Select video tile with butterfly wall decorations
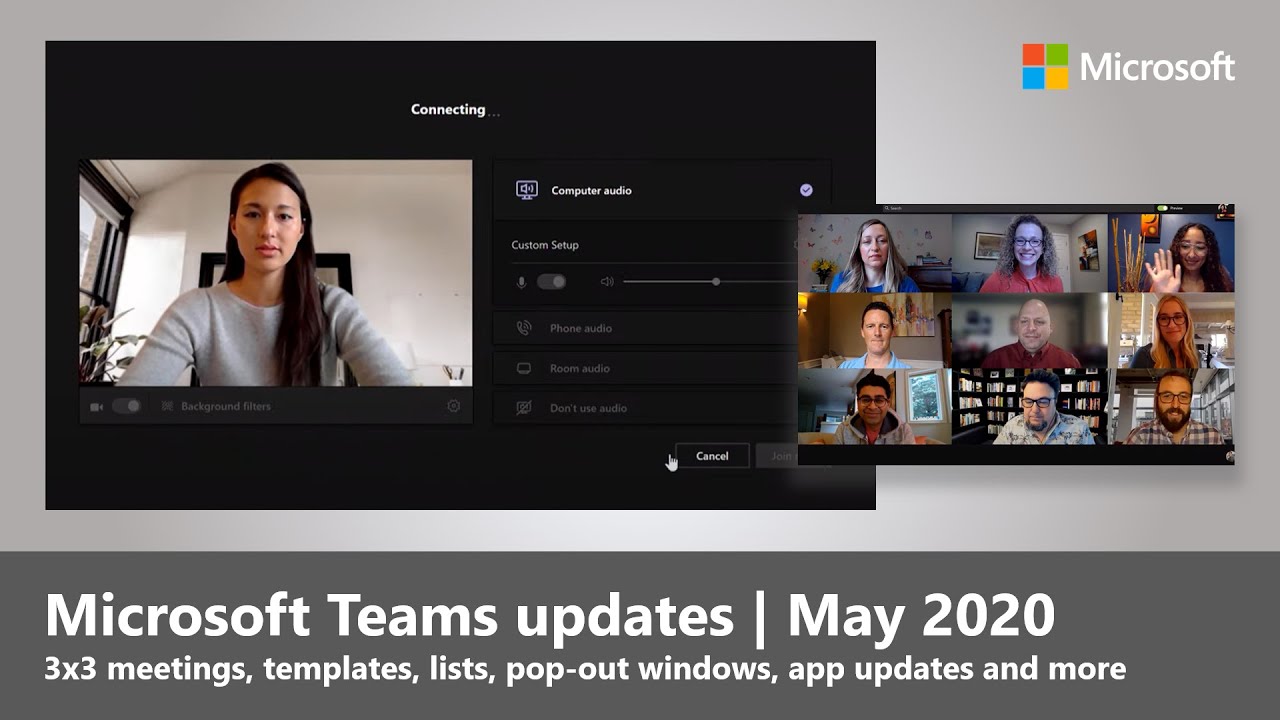This screenshot has height=720, width=1280. coord(873,253)
